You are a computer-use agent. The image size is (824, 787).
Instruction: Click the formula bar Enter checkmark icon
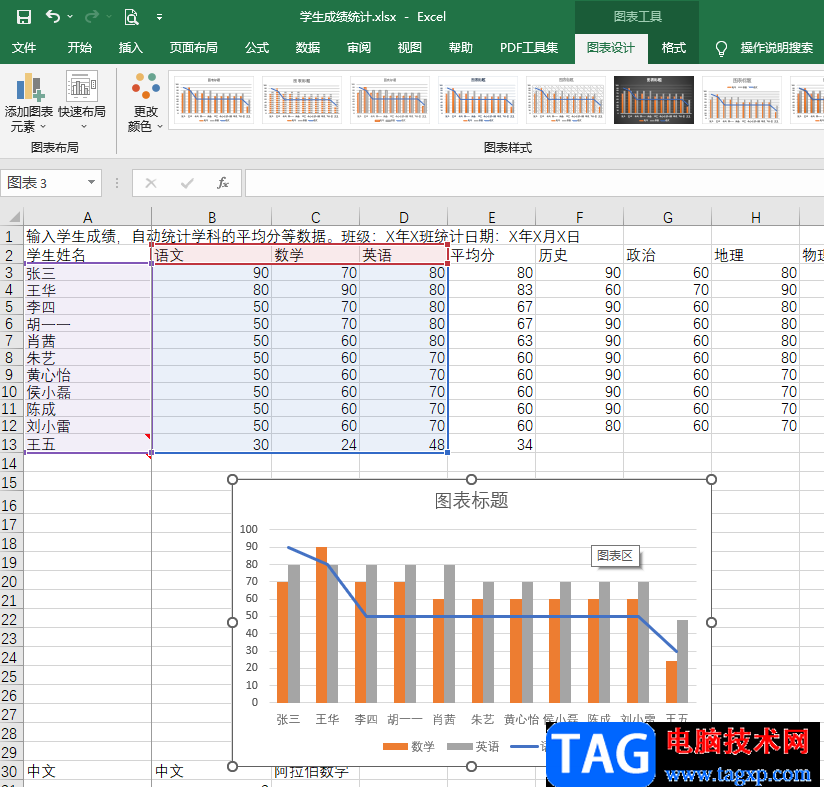click(x=187, y=183)
